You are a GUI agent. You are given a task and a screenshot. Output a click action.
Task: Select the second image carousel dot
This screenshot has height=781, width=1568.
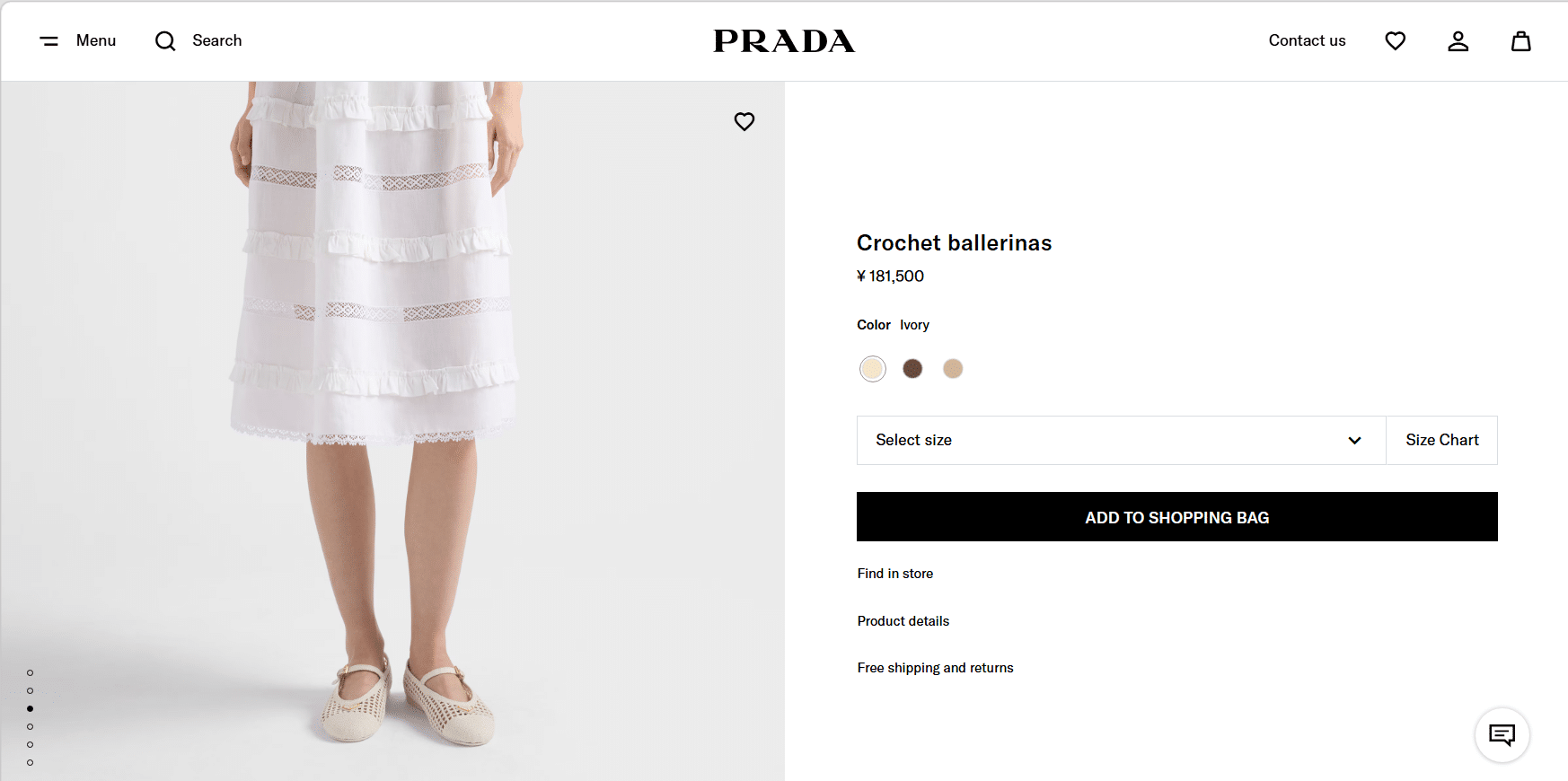click(x=31, y=690)
